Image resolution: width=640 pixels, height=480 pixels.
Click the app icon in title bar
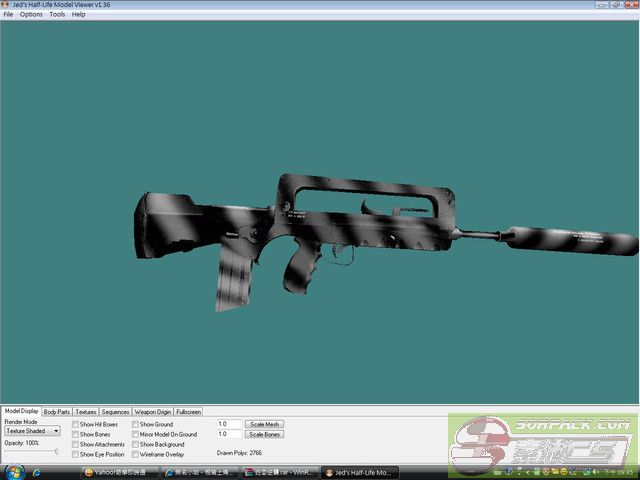(6, 5)
